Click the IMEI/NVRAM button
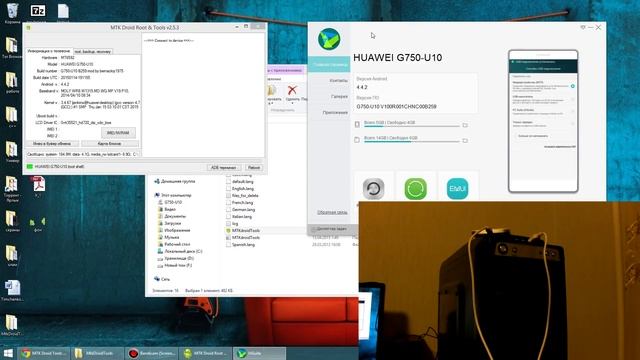640x360 pixels. (118, 133)
